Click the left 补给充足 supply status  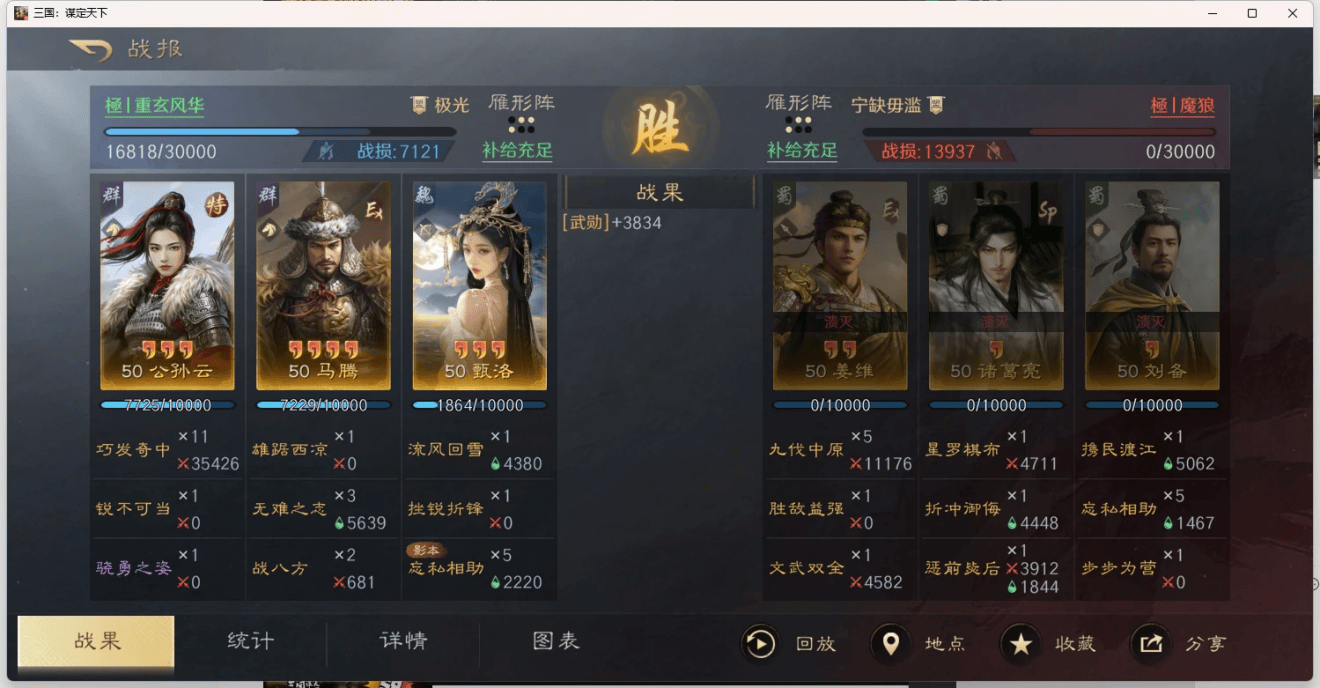click(x=517, y=151)
